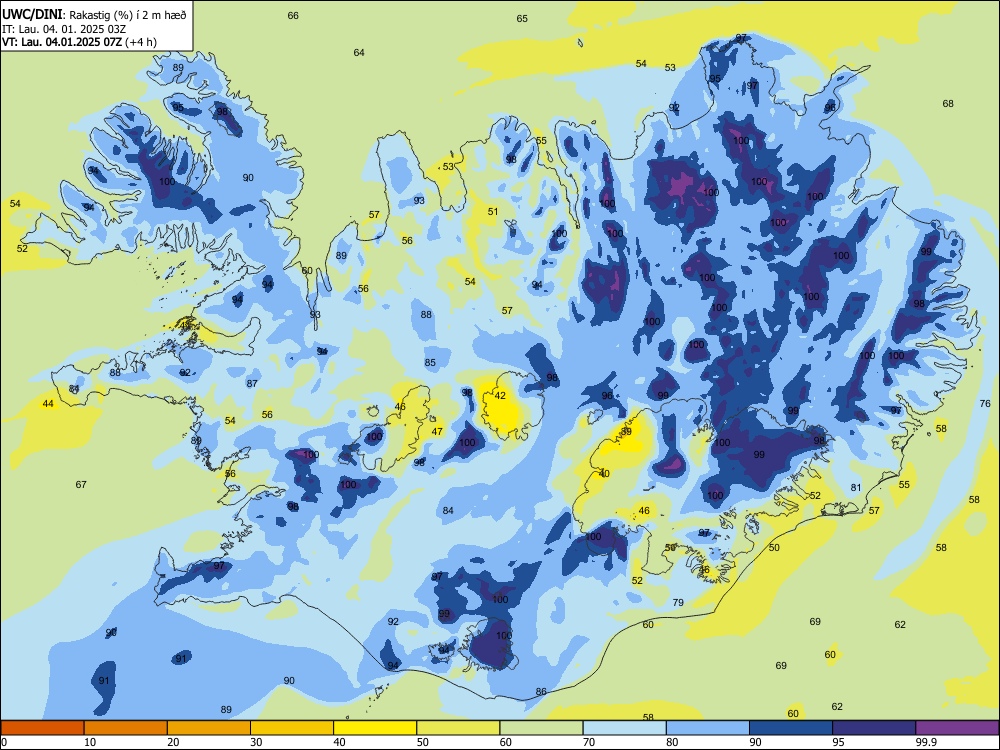Click the 30 legend tick label

[256, 742]
